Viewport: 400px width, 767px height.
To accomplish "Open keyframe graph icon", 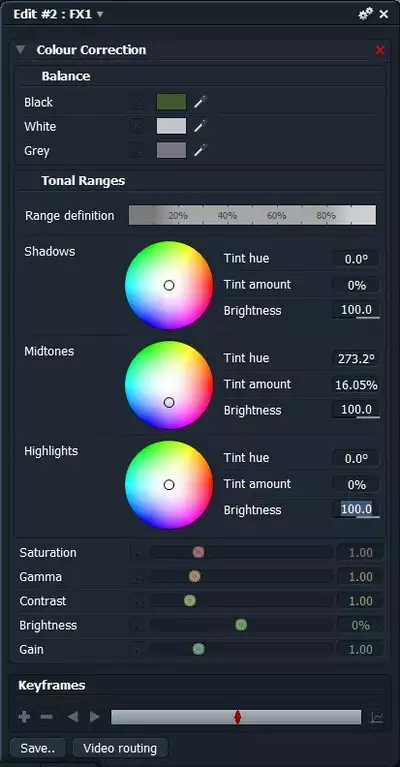I will 377,717.
